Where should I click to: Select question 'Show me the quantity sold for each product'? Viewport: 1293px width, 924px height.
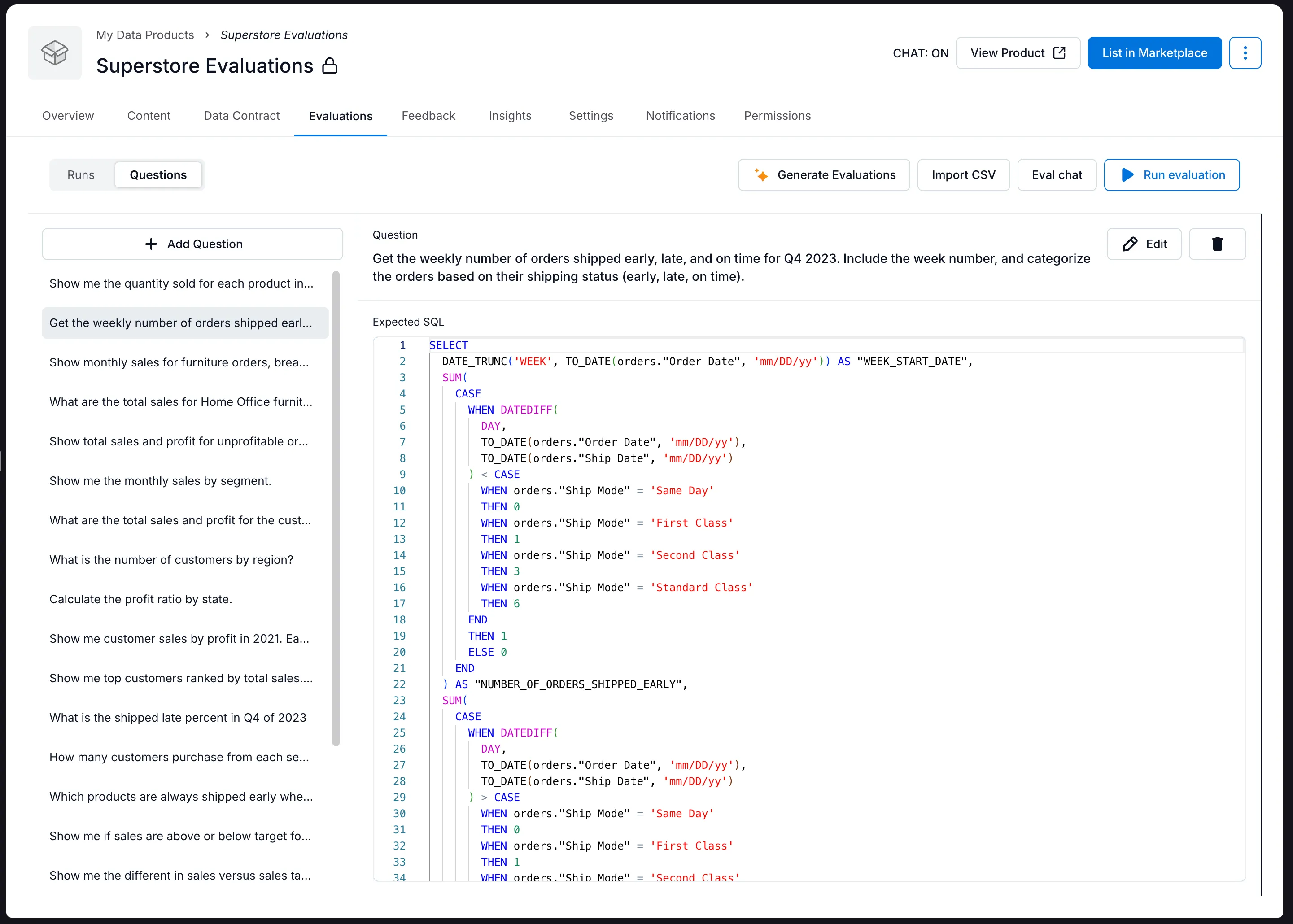coord(185,283)
